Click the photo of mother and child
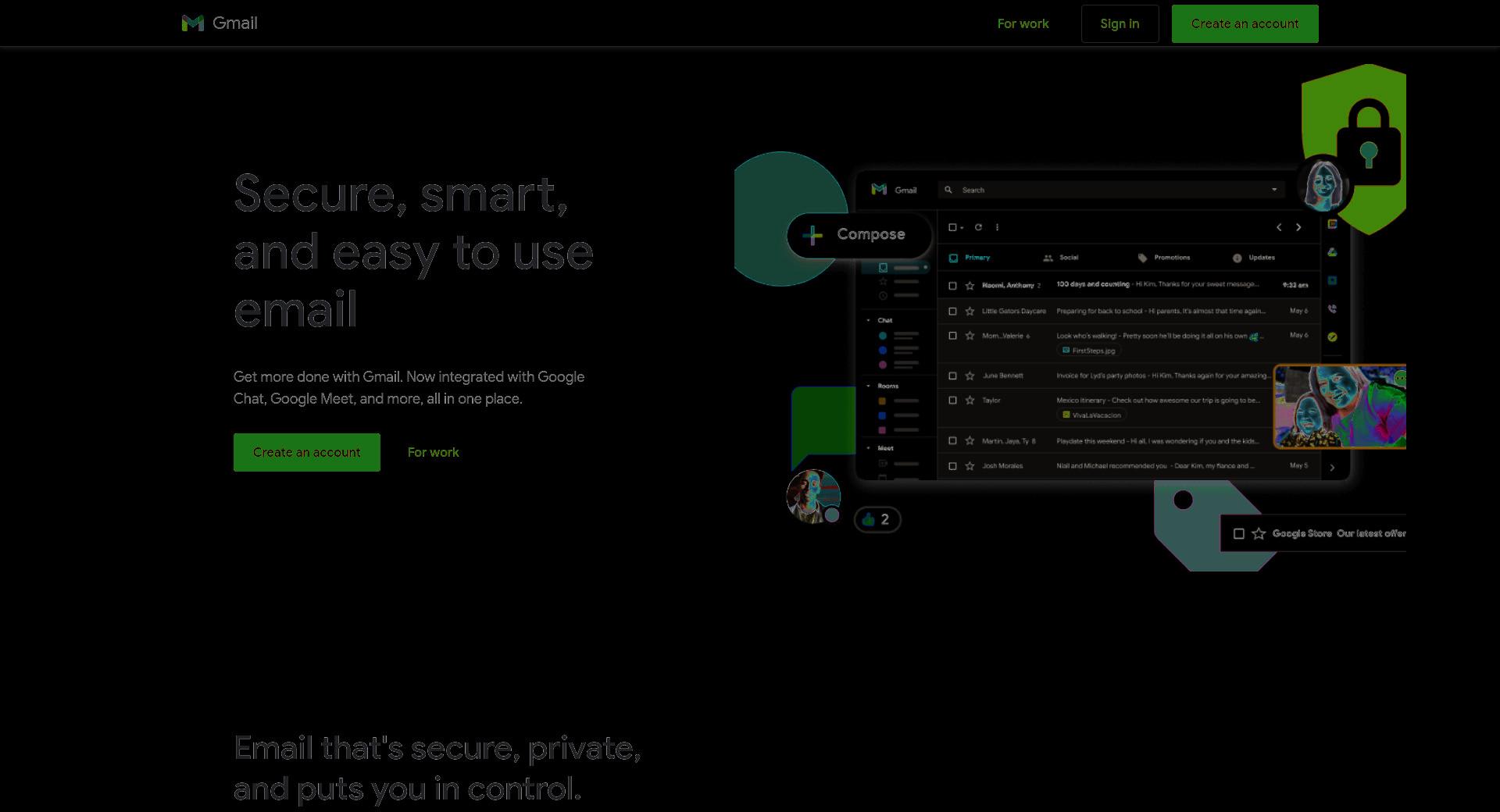 click(x=1340, y=407)
